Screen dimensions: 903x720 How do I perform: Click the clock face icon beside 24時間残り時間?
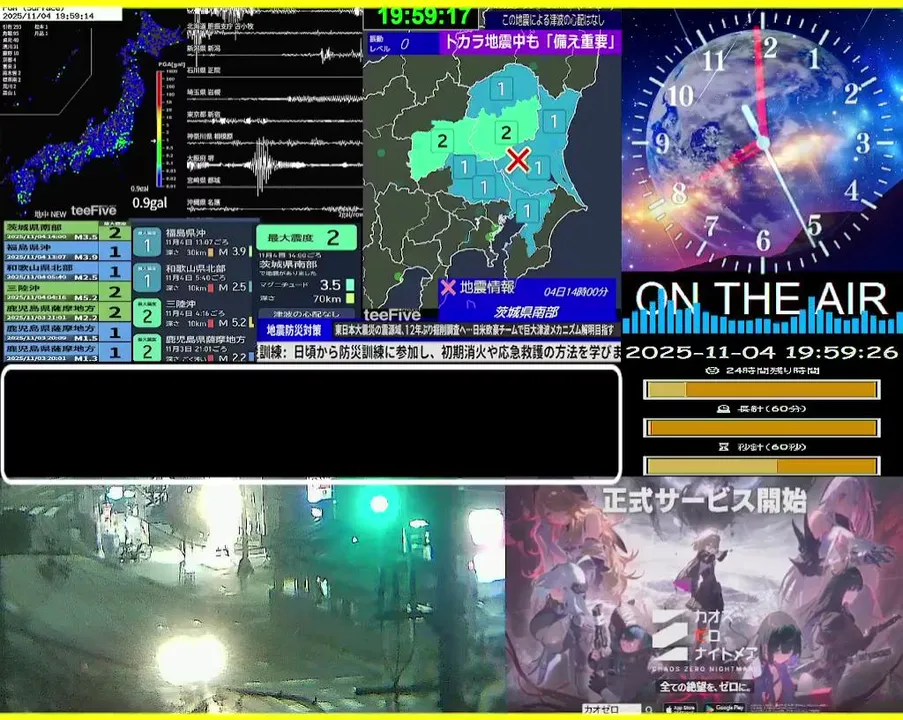[x=712, y=370]
